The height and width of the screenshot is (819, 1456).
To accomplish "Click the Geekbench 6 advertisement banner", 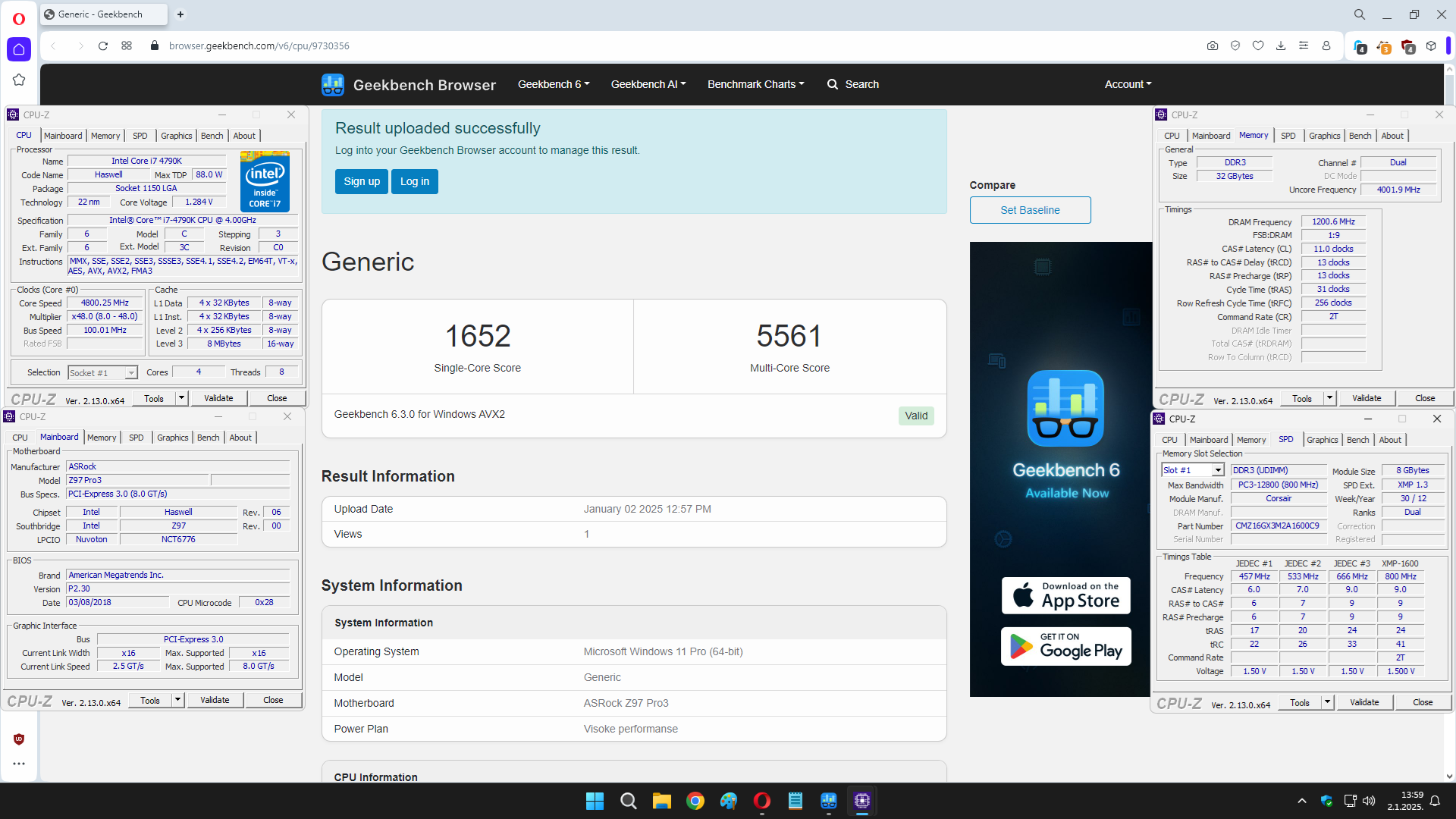I will [x=1061, y=469].
